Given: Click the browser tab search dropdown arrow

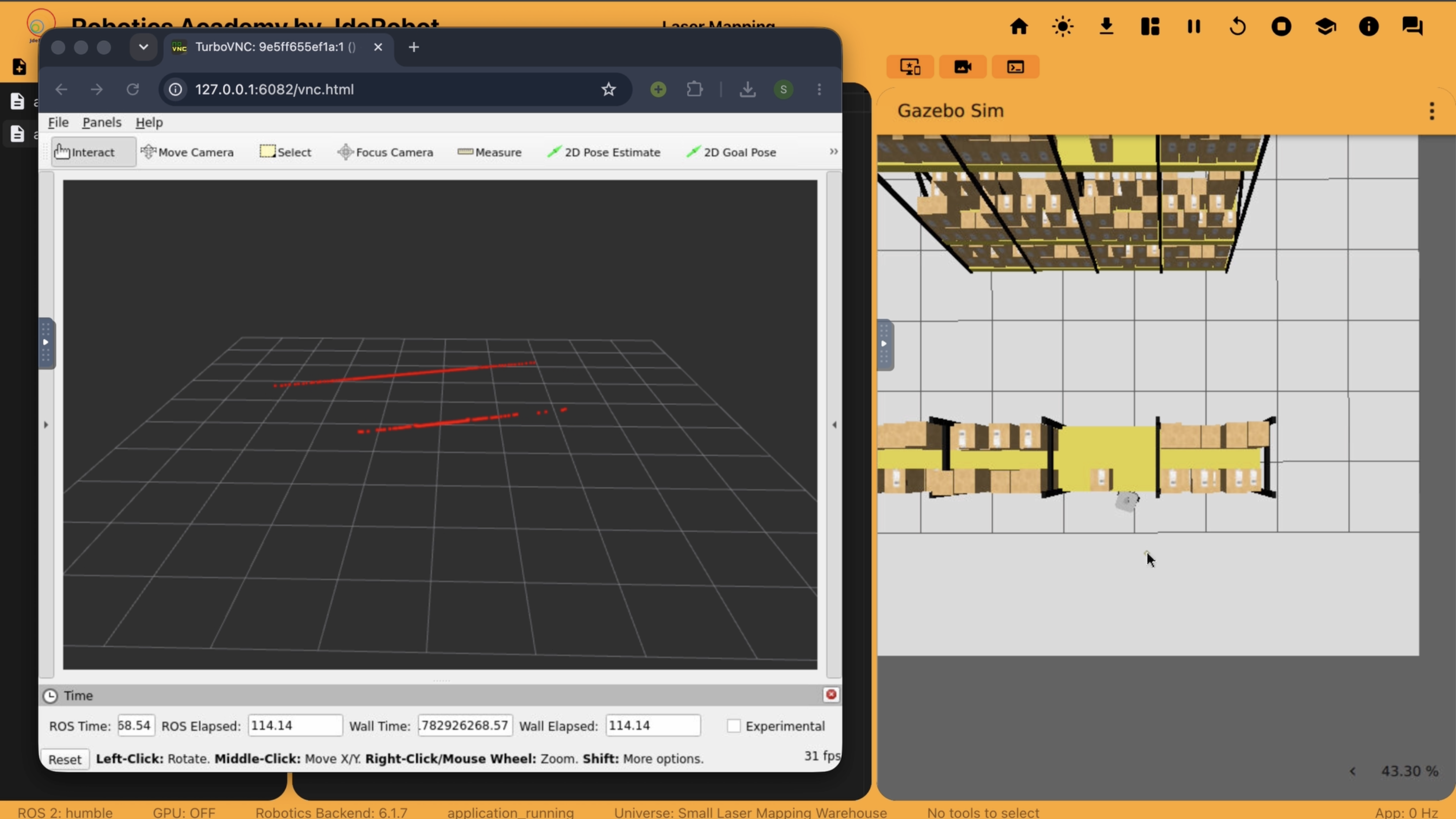Looking at the screenshot, I should tap(143, 47).
